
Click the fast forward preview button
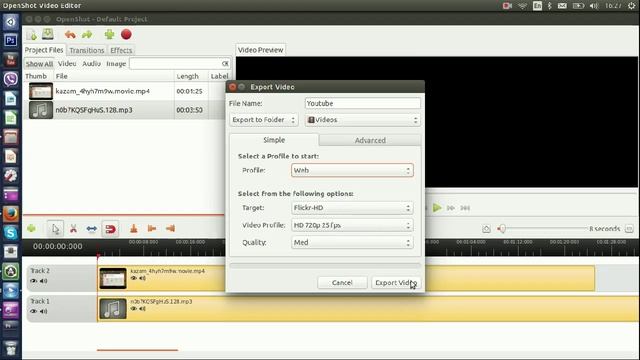[451, 208]
